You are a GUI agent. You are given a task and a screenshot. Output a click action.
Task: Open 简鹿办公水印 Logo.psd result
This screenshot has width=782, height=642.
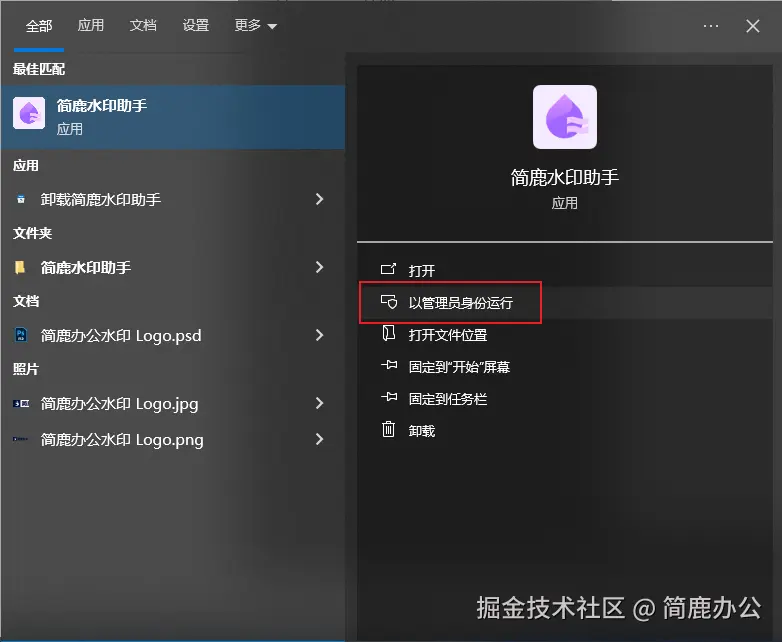pyautogui.click(x=173, y=335)
